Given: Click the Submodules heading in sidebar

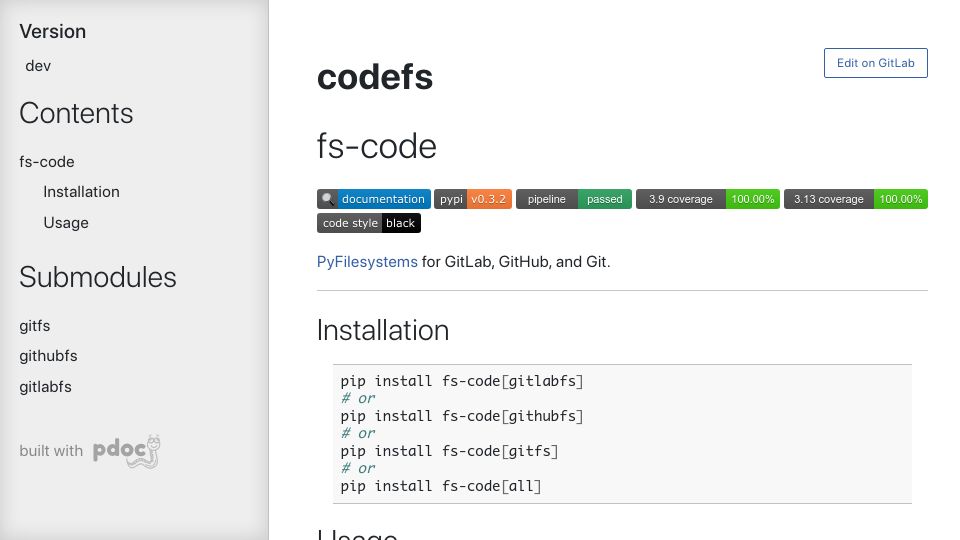Looking at the screenshot, I should (x=98, y=277).
